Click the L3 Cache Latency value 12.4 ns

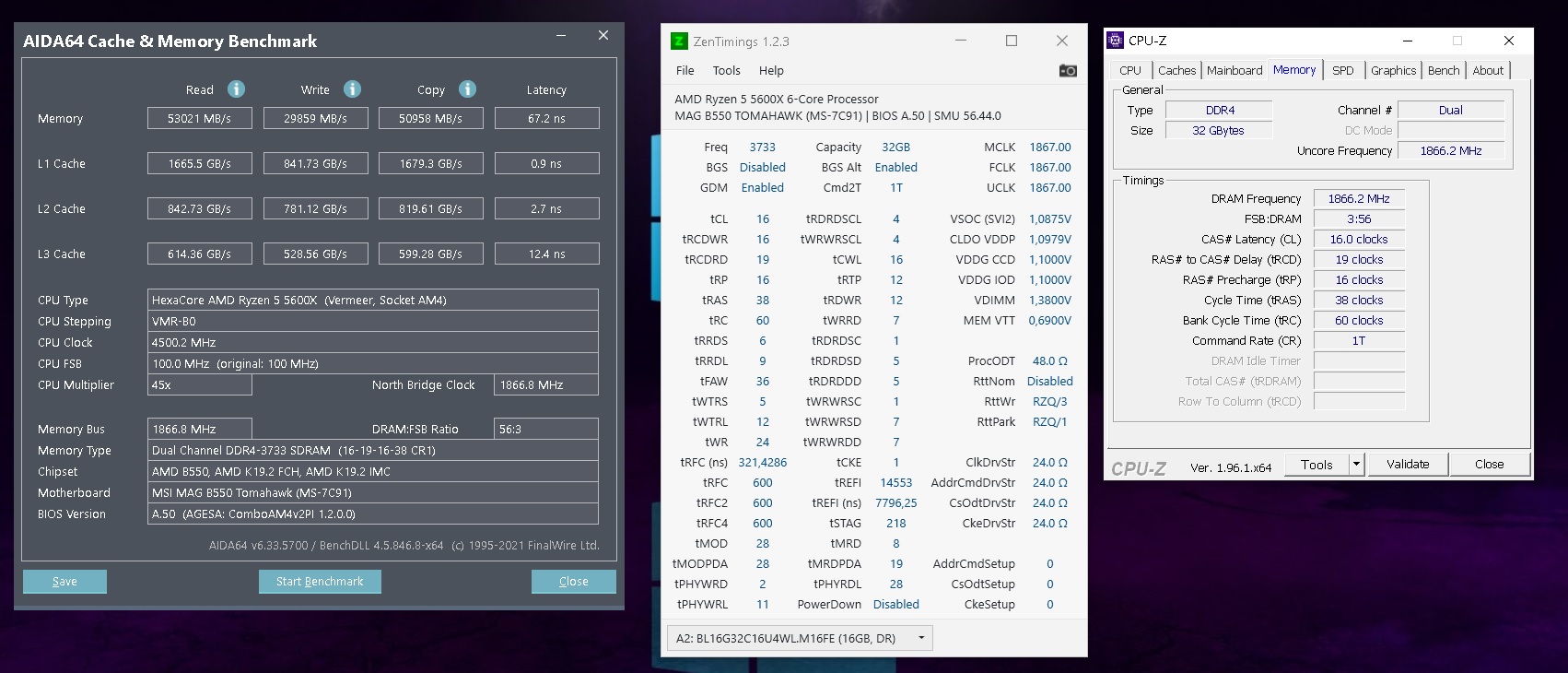coord(547,254)
